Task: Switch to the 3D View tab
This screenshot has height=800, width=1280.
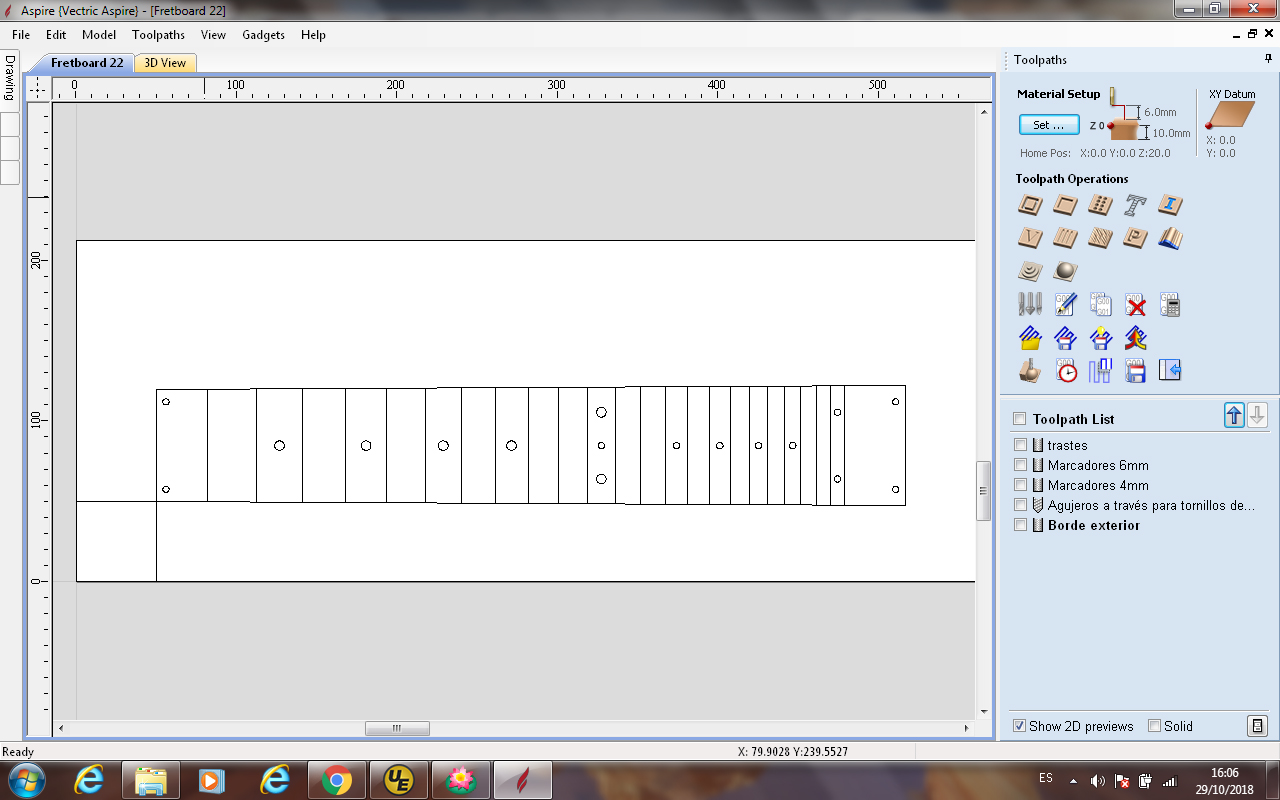Action: (165, 63)
